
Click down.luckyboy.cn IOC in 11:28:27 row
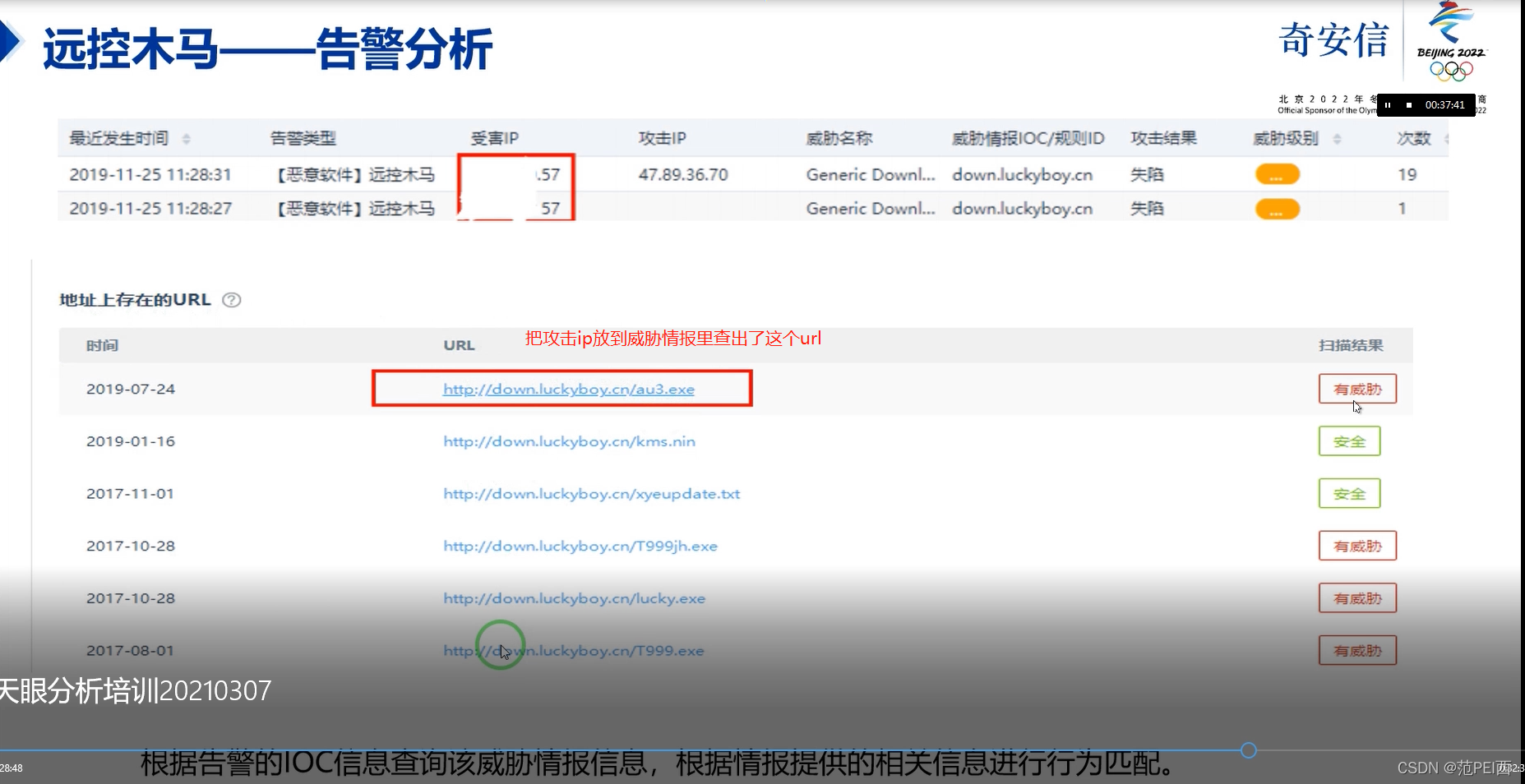1022,209
